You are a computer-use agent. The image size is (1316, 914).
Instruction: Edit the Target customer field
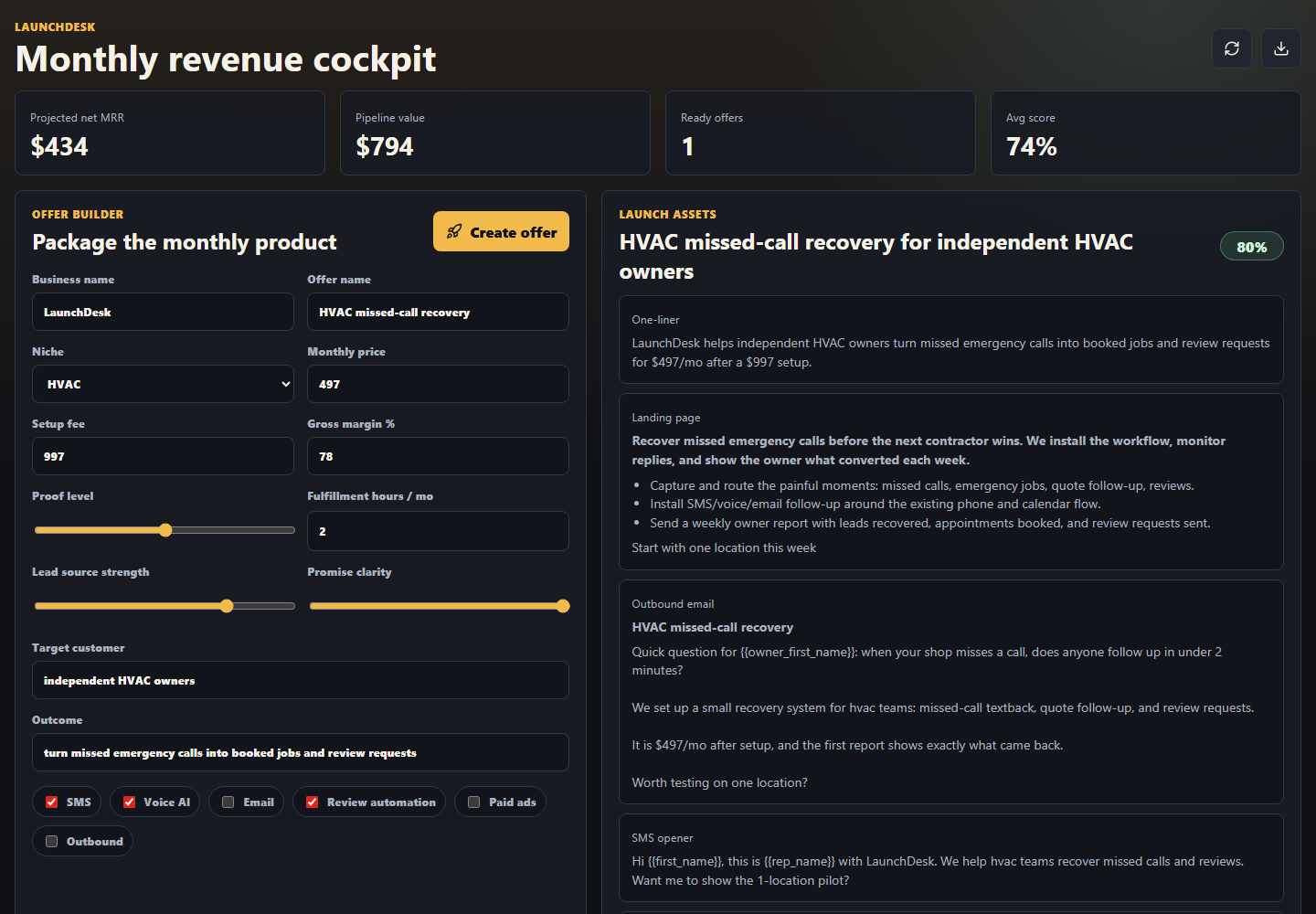coord(301,680)
